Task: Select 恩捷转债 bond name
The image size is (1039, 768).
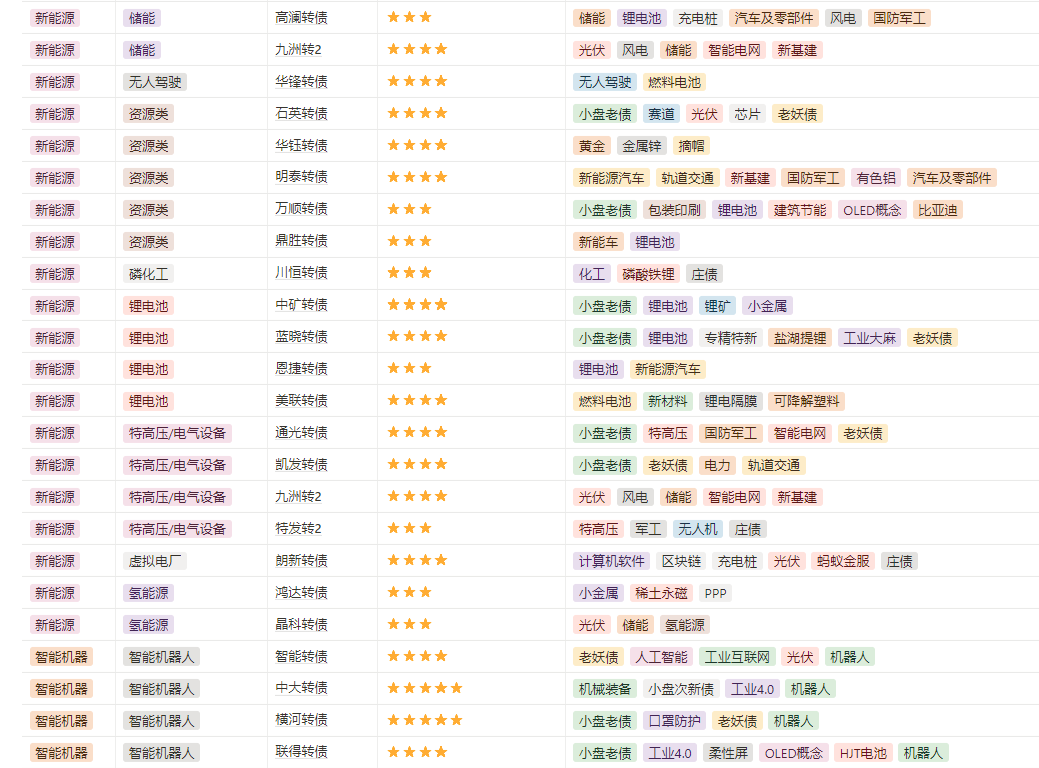Action: click(301, 368)
